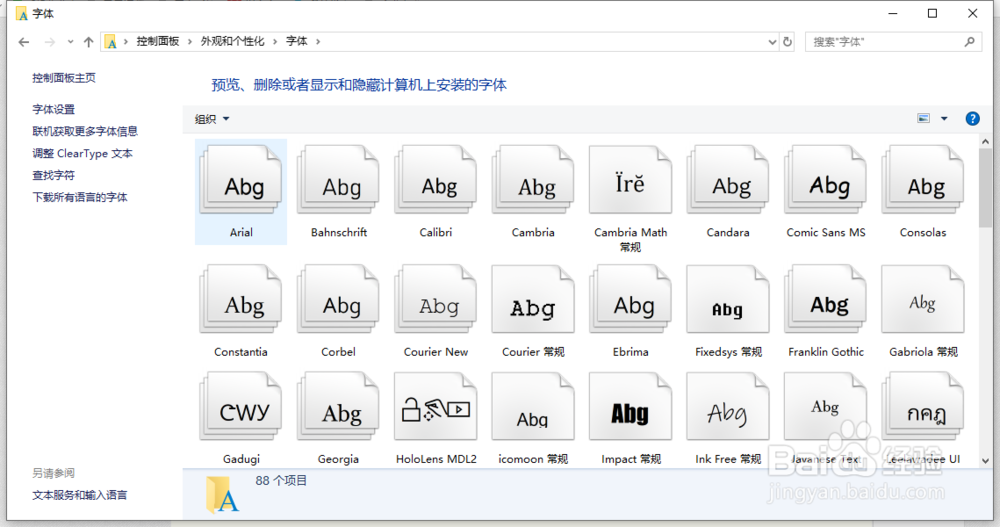1000x527 pixels.
Task: Open the recent locations dropdown arrow
Action: 70,42
